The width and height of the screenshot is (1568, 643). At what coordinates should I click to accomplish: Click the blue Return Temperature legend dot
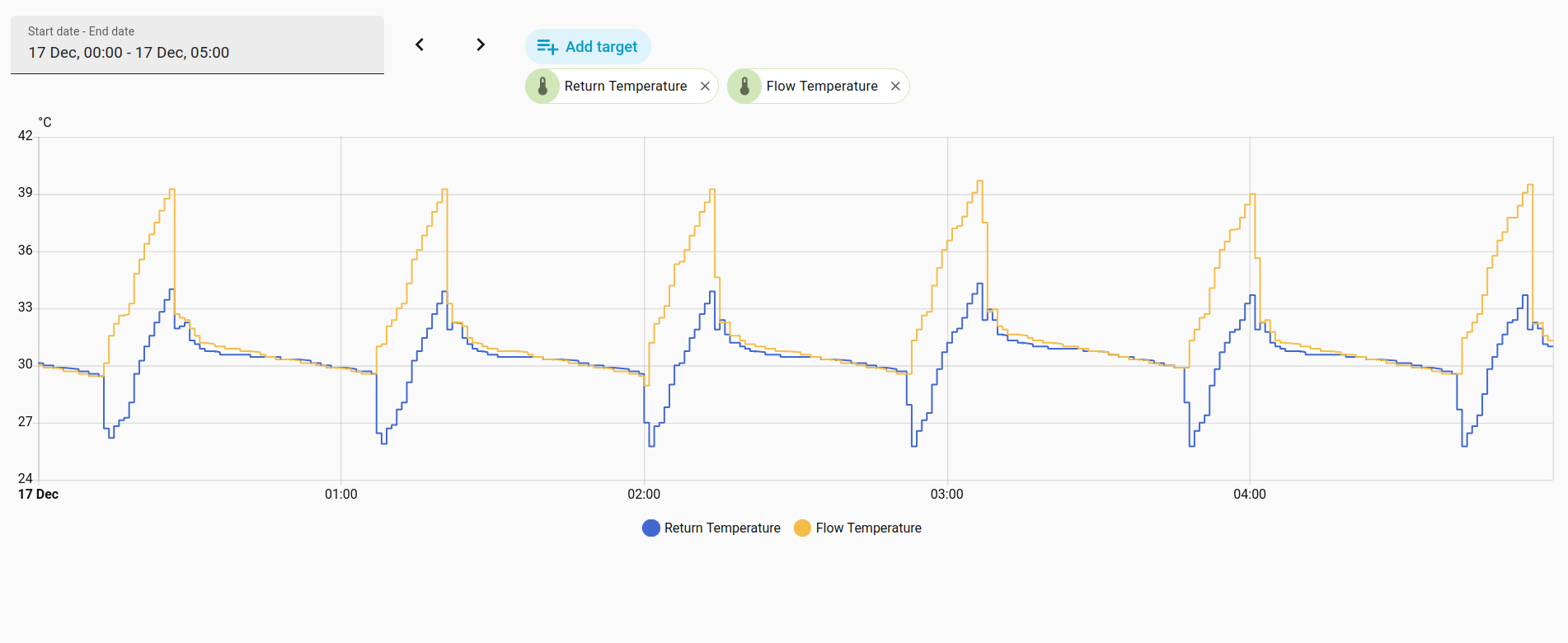click(651, 528)
